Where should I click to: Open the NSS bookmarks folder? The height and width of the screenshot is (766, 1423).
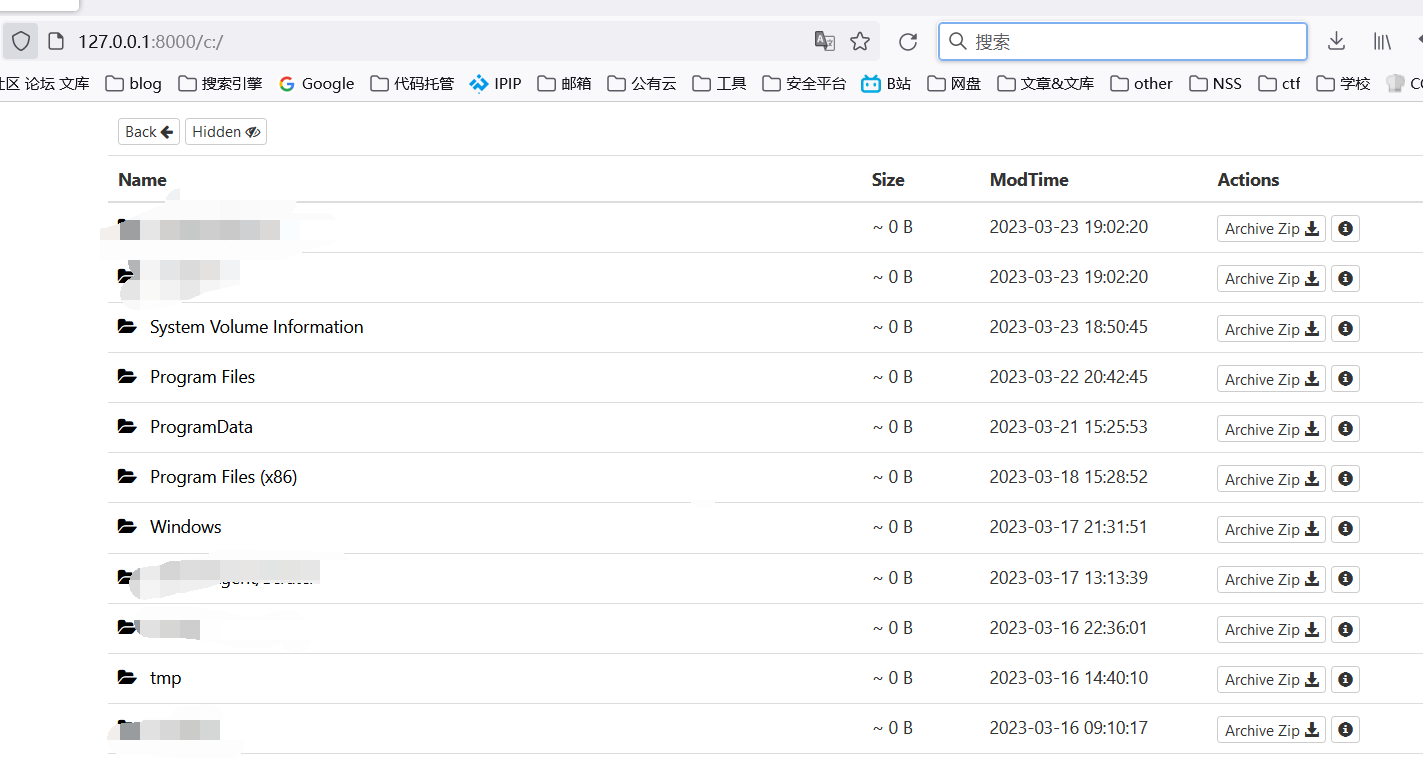click(x=1216, y=83)
